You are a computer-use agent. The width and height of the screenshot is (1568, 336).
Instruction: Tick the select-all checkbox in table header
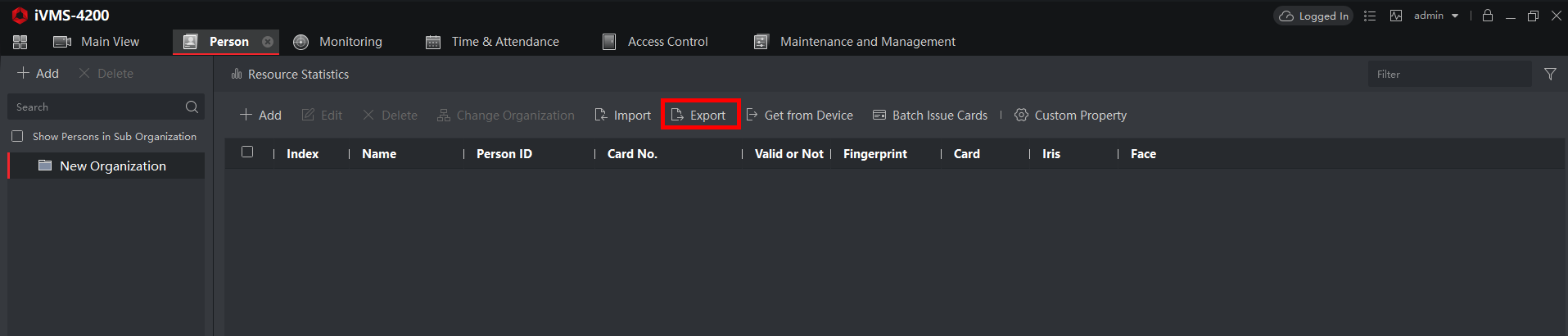[x=247, y=152]
